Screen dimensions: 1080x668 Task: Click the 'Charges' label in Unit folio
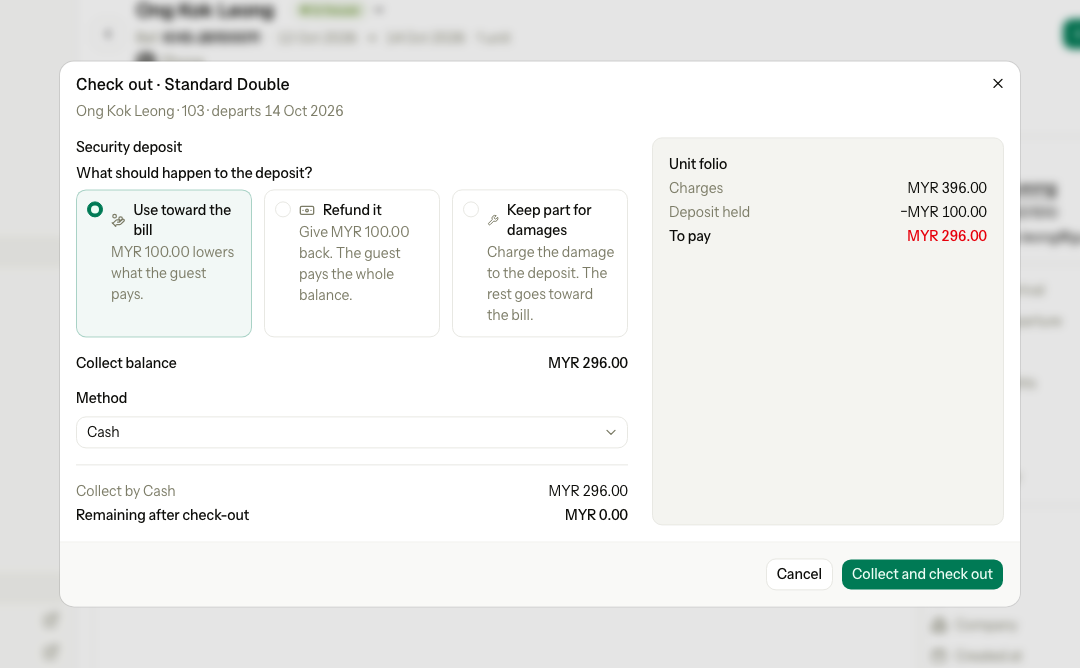(x=696, y=188)
